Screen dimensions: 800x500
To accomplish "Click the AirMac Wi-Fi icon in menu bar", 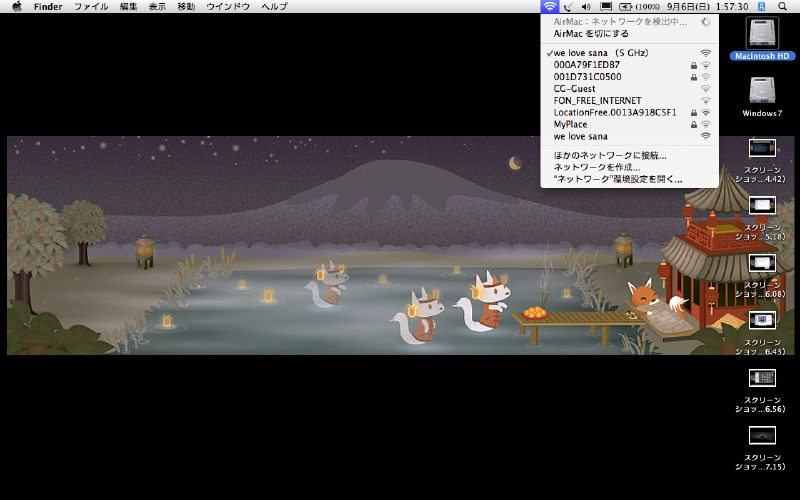I will click(x=549, y=7).
